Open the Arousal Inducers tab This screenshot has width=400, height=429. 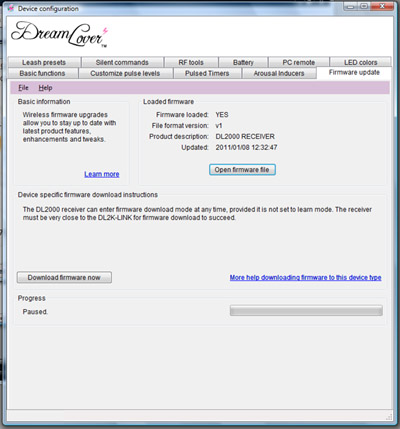coord(279,73)
